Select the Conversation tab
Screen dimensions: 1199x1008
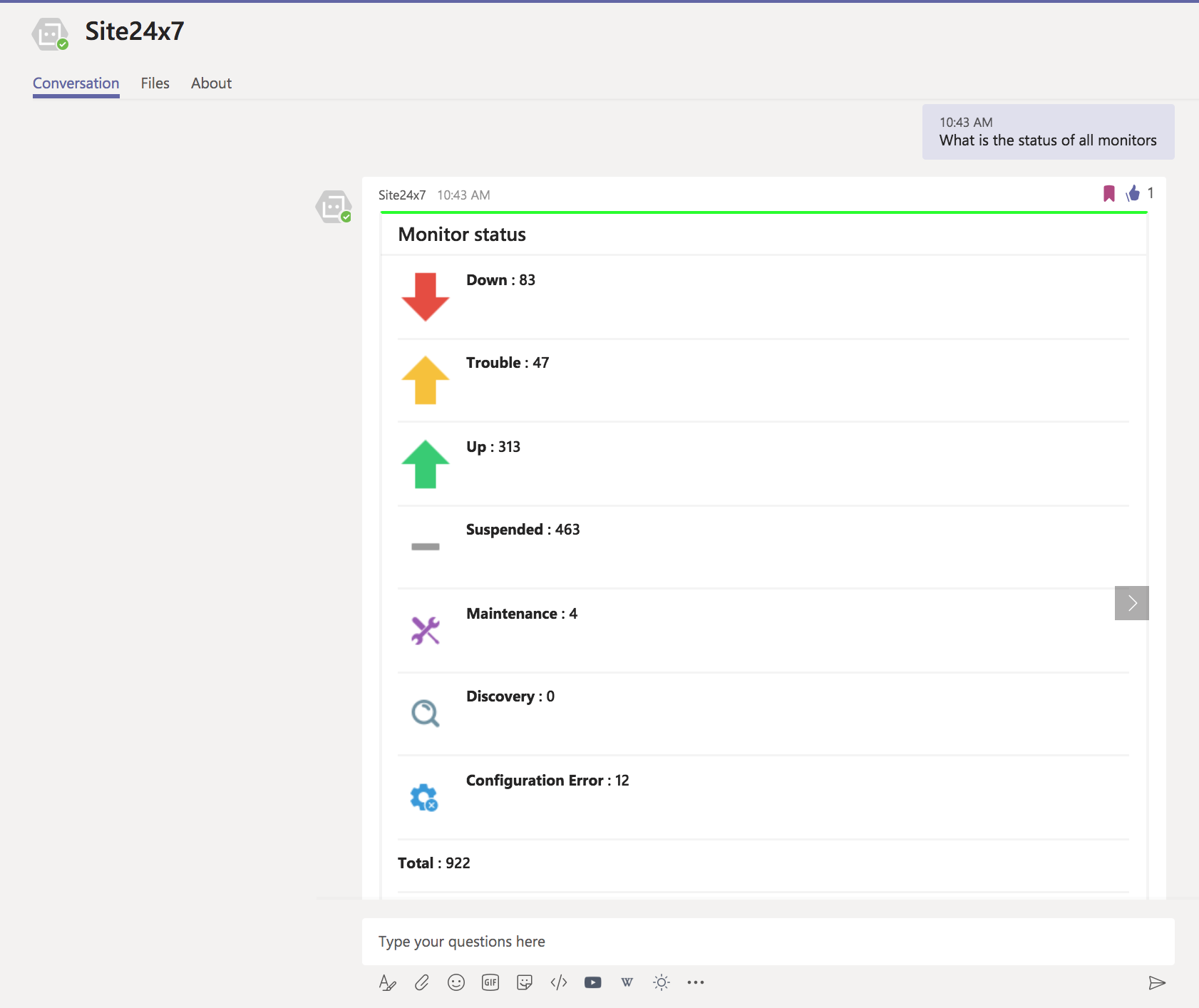point(76,83)
